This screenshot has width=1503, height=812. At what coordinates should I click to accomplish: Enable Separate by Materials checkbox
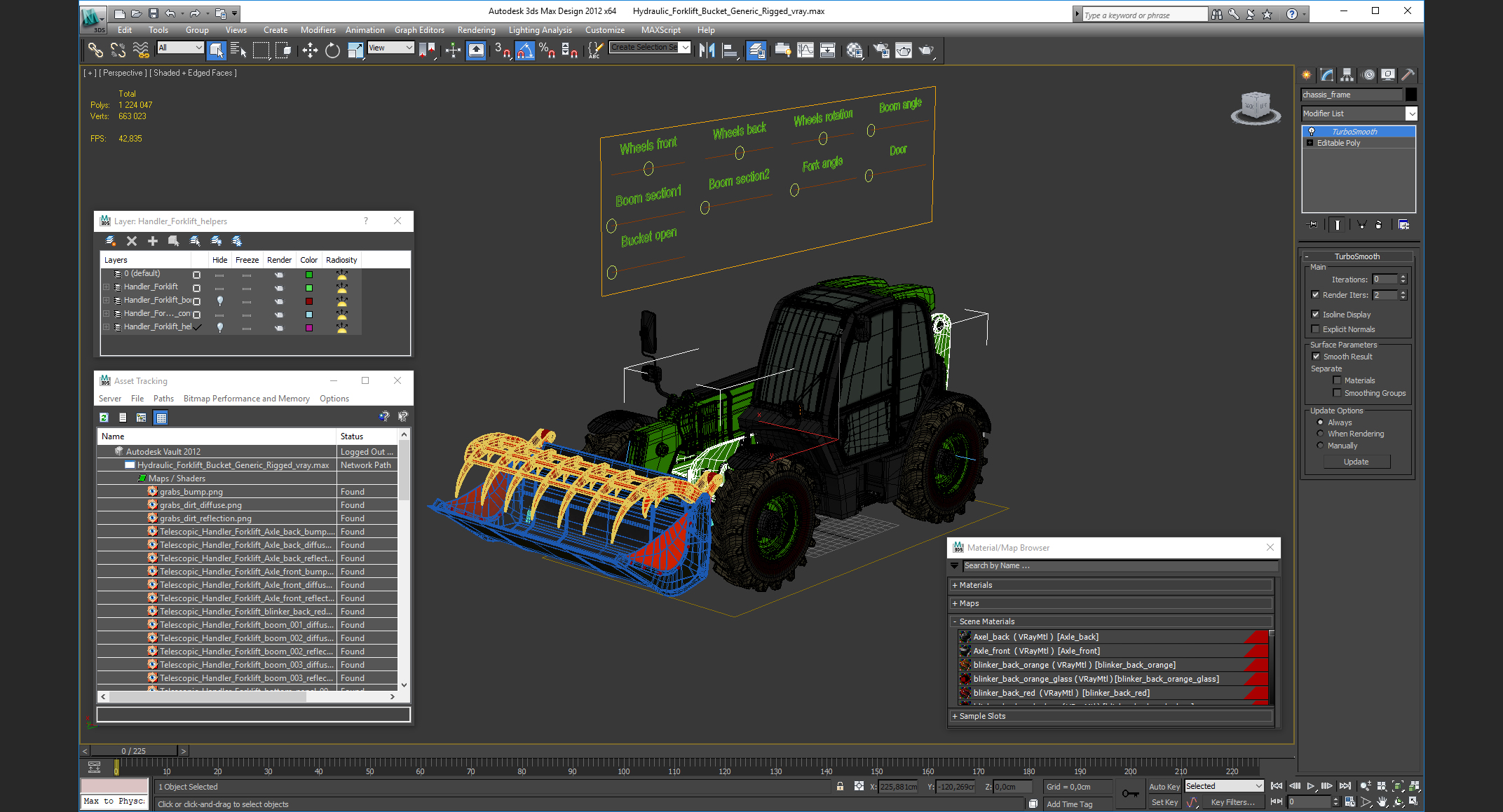pos(1337,380)
